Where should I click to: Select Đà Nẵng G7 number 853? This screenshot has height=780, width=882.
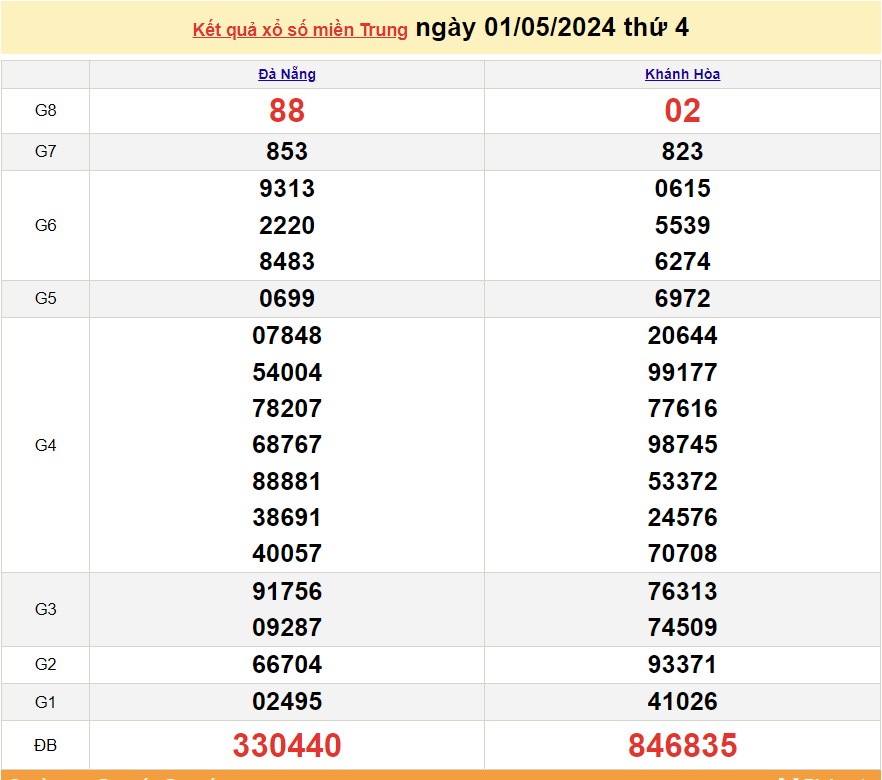pyautogui.click(x=287, y=152)
